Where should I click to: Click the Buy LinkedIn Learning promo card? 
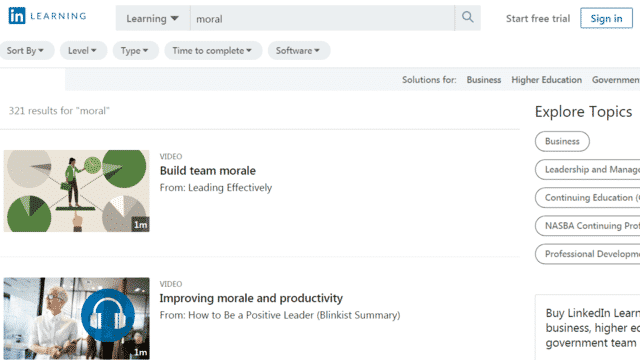[x=588, y=327]
